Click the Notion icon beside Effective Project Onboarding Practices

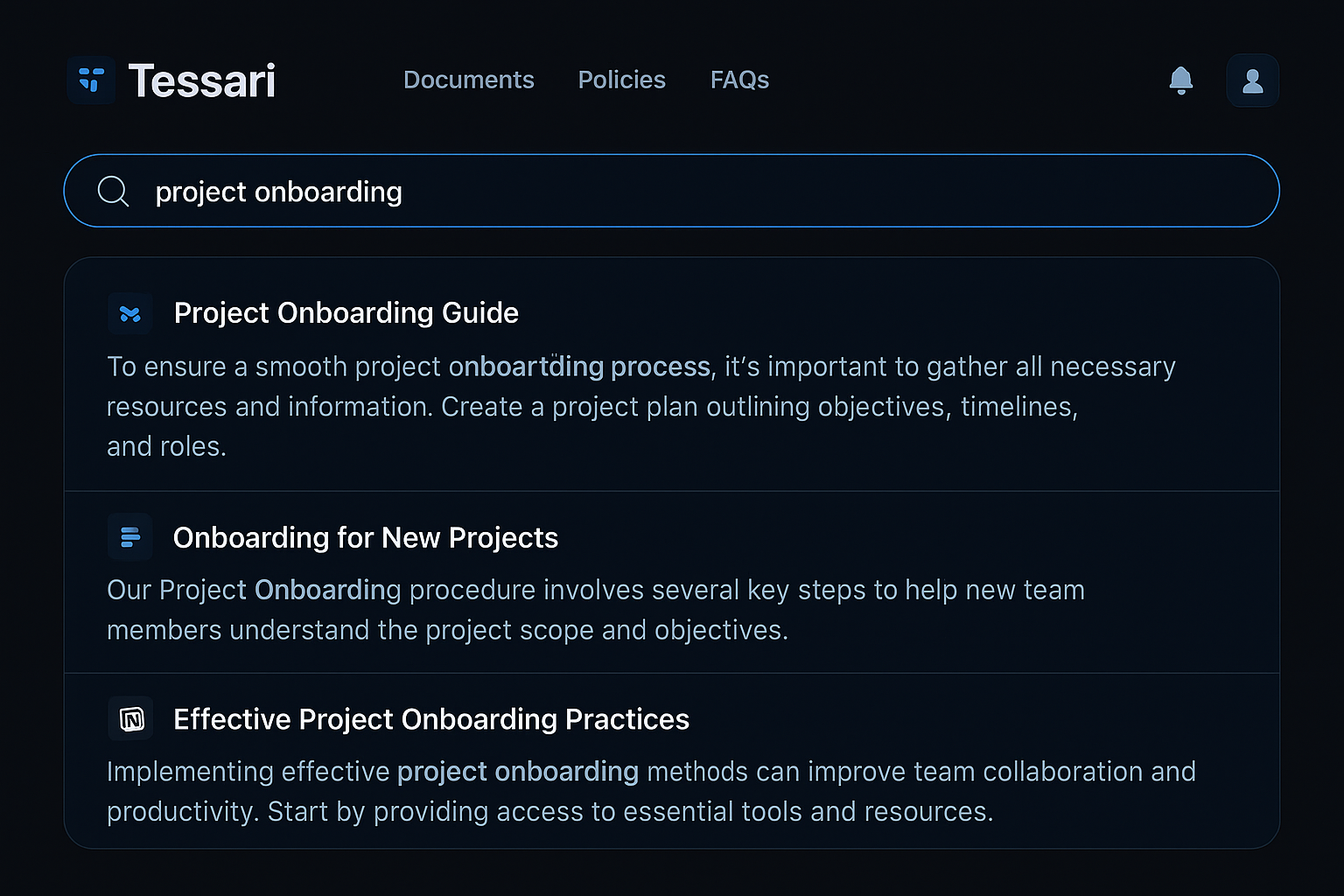(131, 719)
